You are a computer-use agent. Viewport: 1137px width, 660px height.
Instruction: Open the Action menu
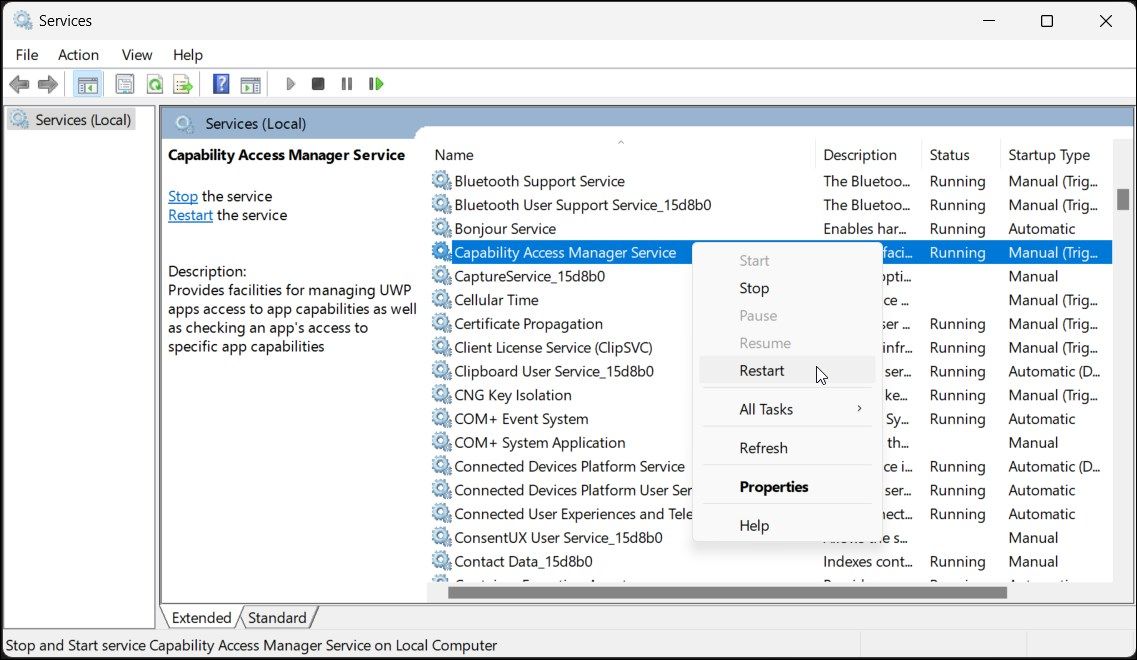[78, 55]
